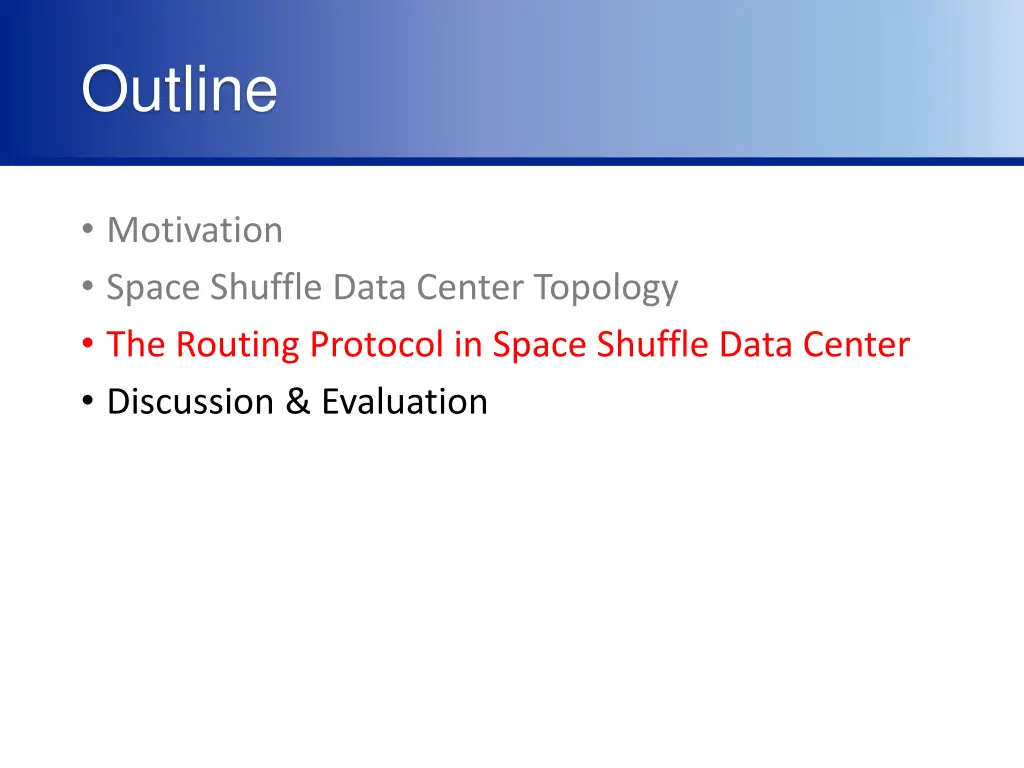Screen dimensions: 1024x768
Task: Click the red word "Center" ending the highlighted line
Action: point(856,344)
